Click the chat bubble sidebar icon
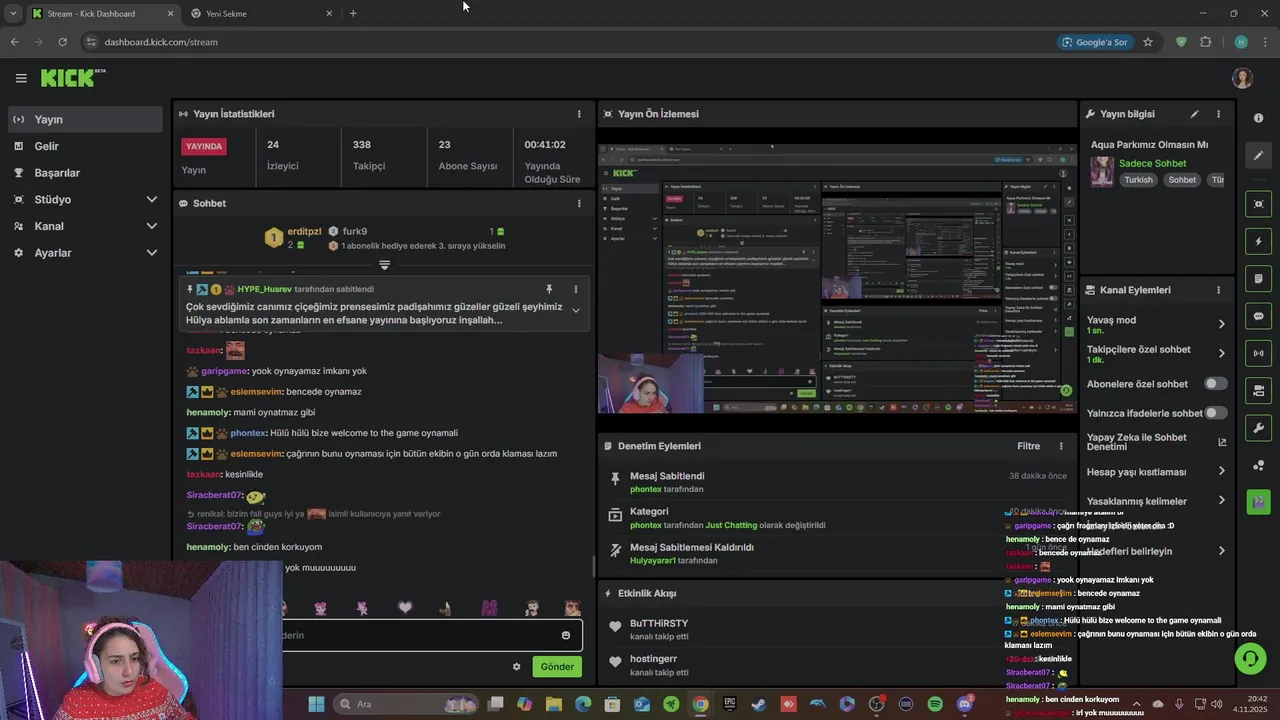 tap(1258, 316)
